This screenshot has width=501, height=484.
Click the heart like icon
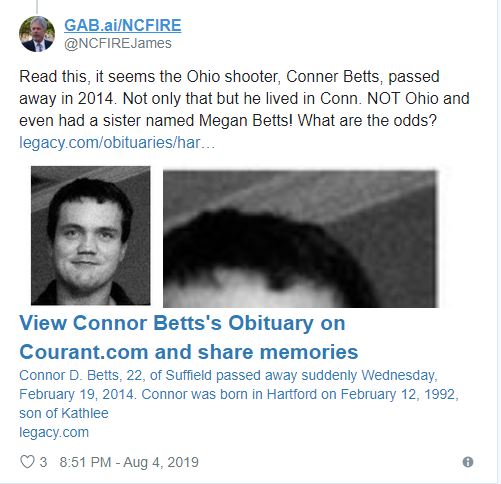[27, 462]
